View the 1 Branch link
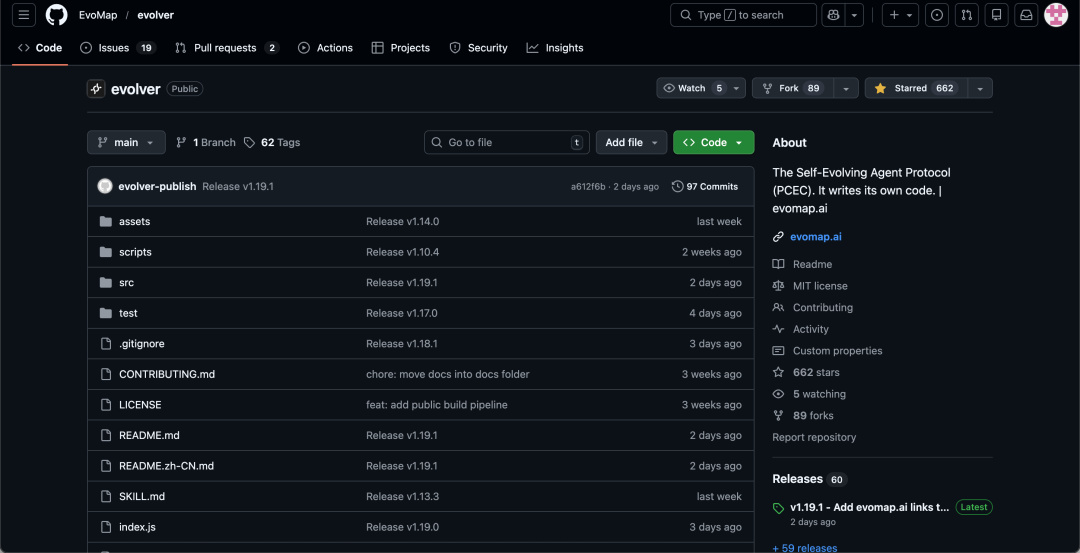The image size is (1080, 553). click(206, 142)
